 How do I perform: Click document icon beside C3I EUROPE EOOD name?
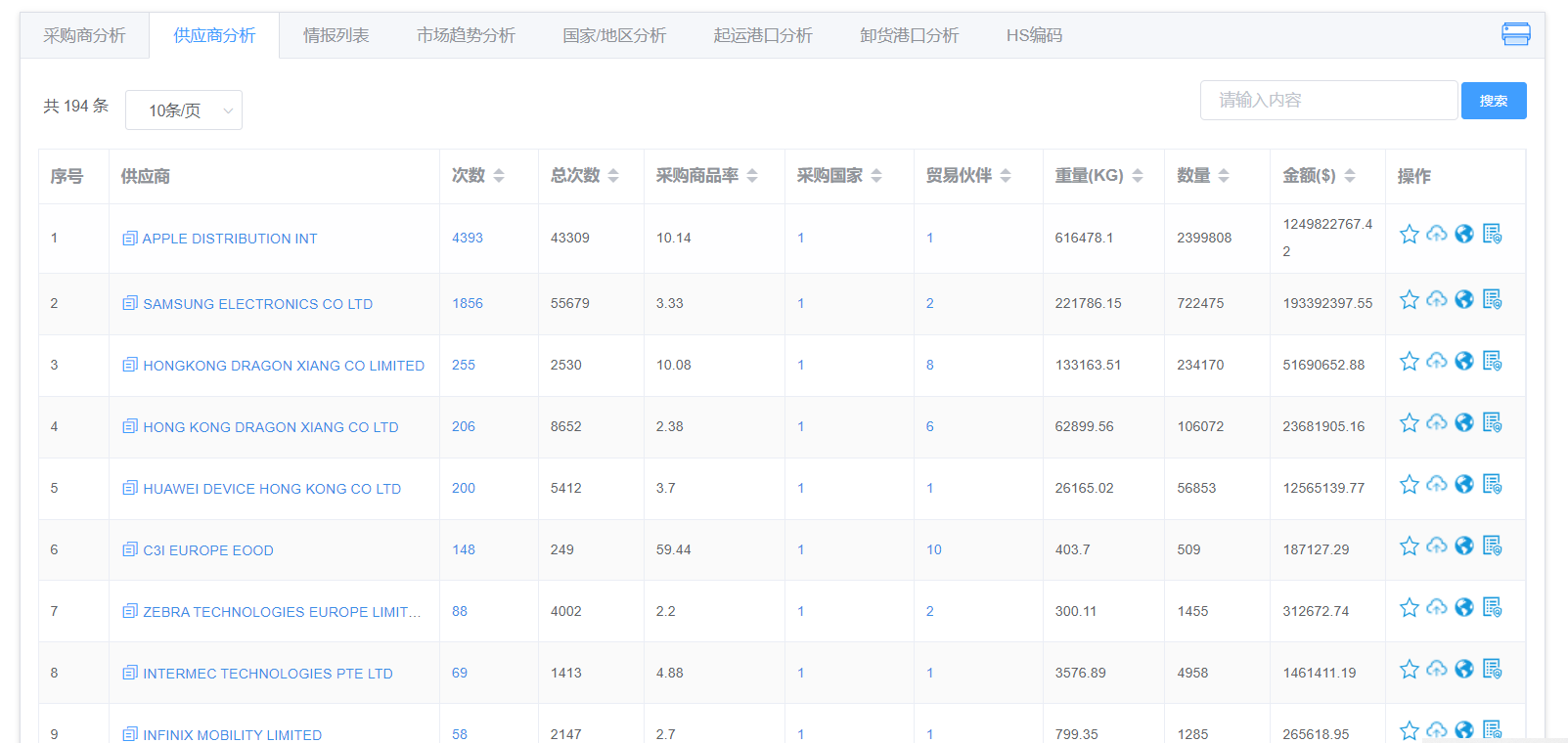coord(130,549)
